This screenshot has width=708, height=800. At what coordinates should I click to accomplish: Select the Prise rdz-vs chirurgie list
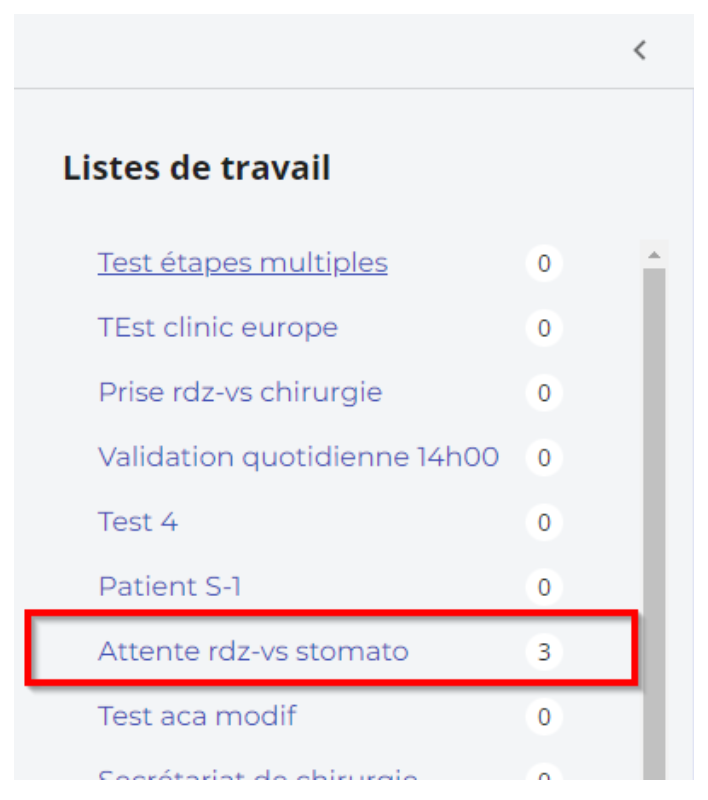[x=240, y=392]
